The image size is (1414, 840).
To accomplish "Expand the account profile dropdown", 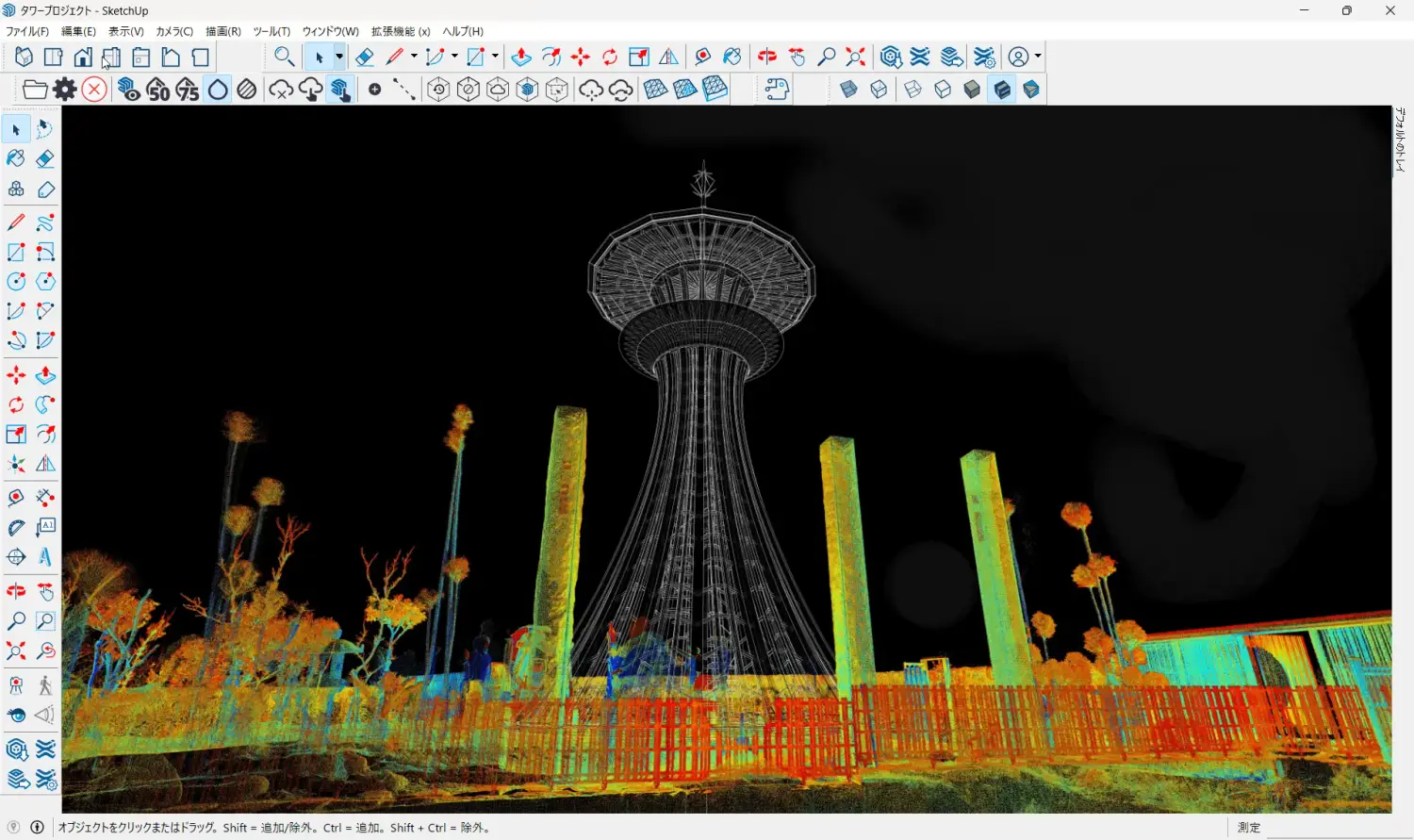I will pyautogui.click(x=1038, y=58).
